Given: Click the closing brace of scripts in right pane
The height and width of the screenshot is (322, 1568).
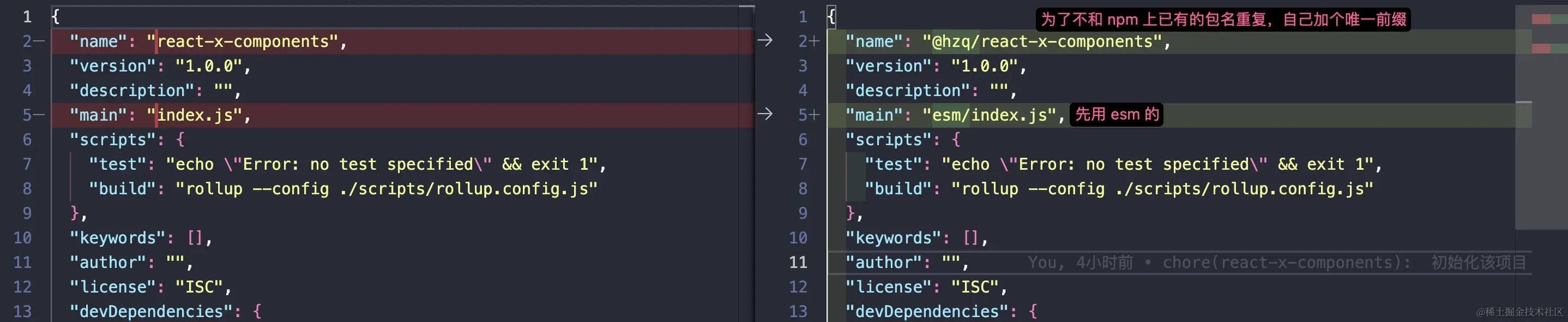Looking at the screenshot, I should click(851, 213).
